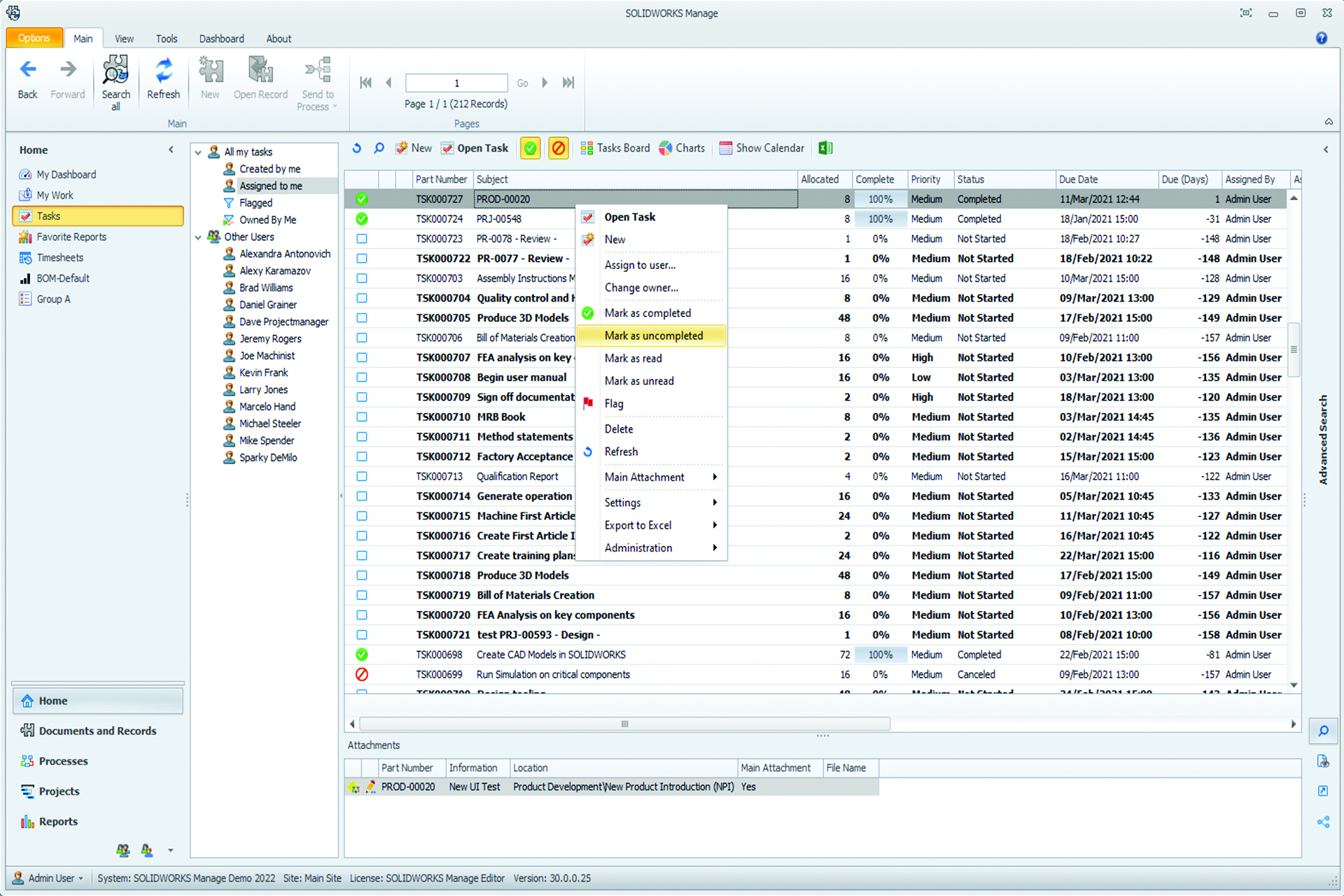This screenshot has width=1344, height=896.
Task: Click the task list reload icon
Action: [x=357, y=148]
